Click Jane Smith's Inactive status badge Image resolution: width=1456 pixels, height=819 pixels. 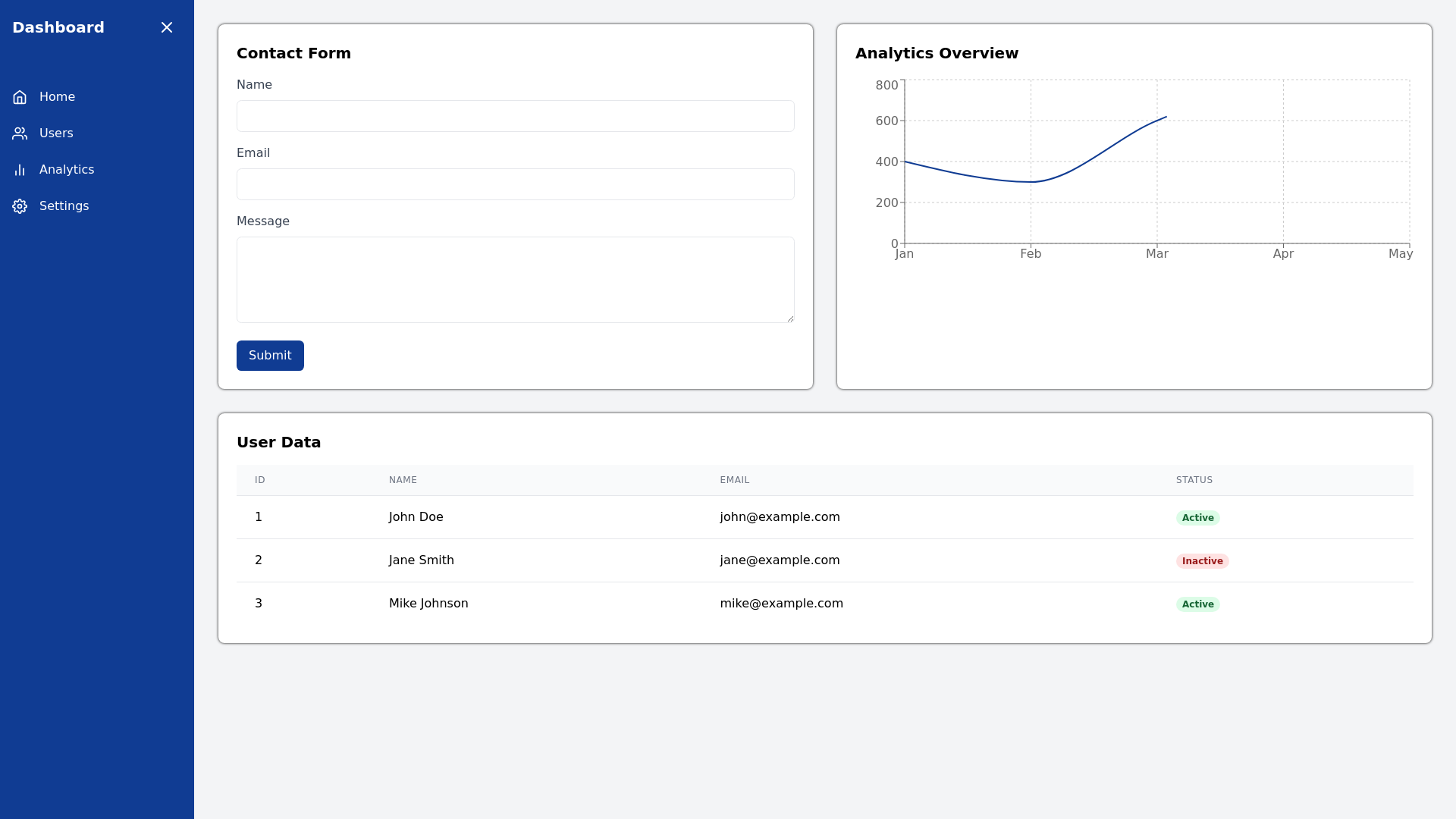click(1202, 561)
